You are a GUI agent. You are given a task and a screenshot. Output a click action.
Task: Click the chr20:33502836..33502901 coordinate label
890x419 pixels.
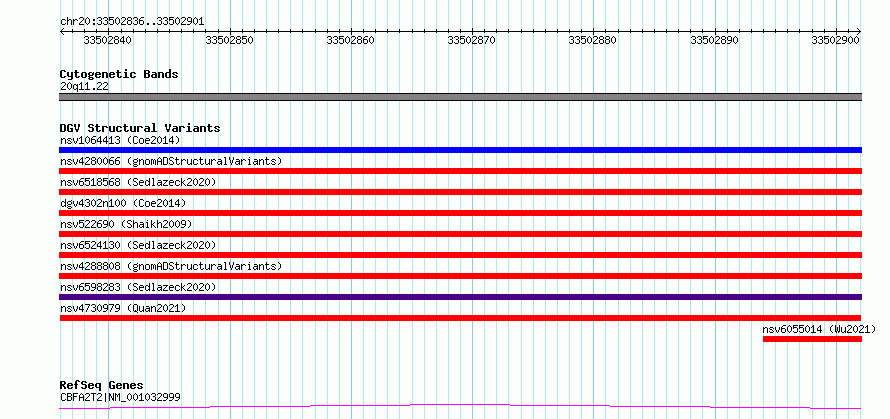click(x=132, y=22)
